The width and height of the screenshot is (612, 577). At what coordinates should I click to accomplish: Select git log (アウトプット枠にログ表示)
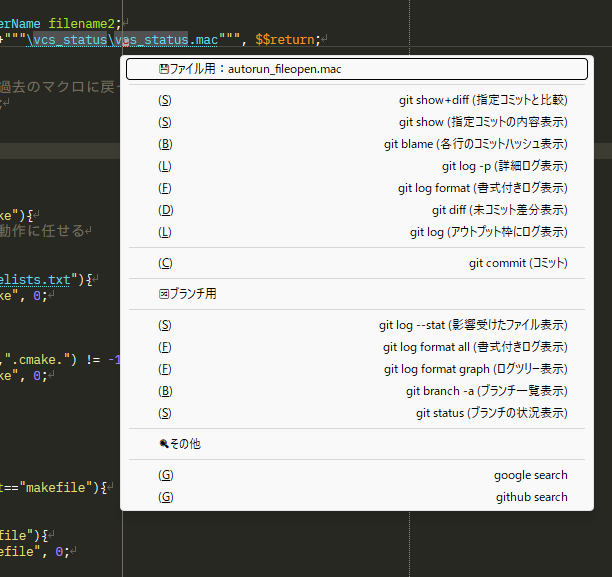357,232
